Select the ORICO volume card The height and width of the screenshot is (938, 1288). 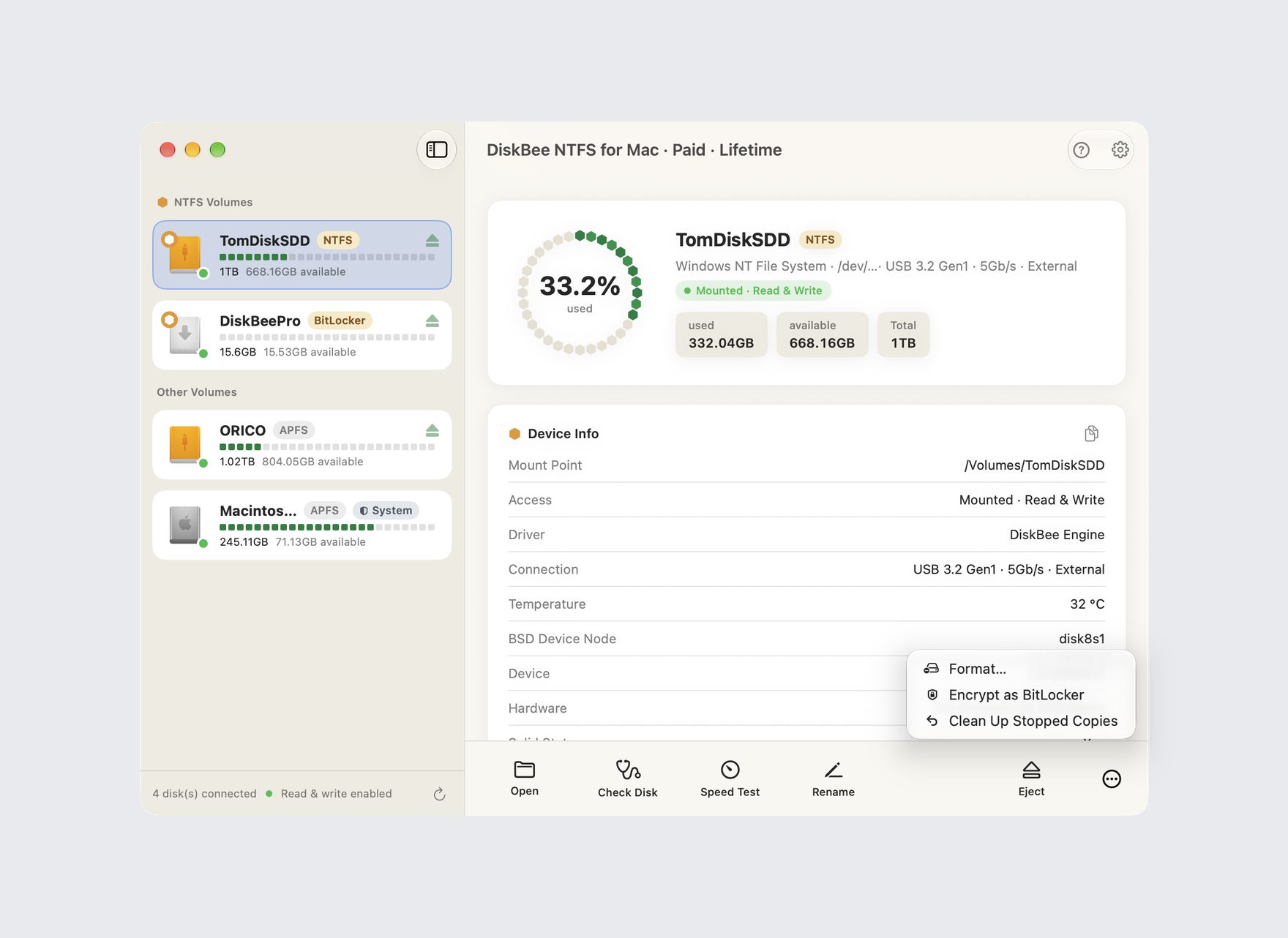(302, 445)
